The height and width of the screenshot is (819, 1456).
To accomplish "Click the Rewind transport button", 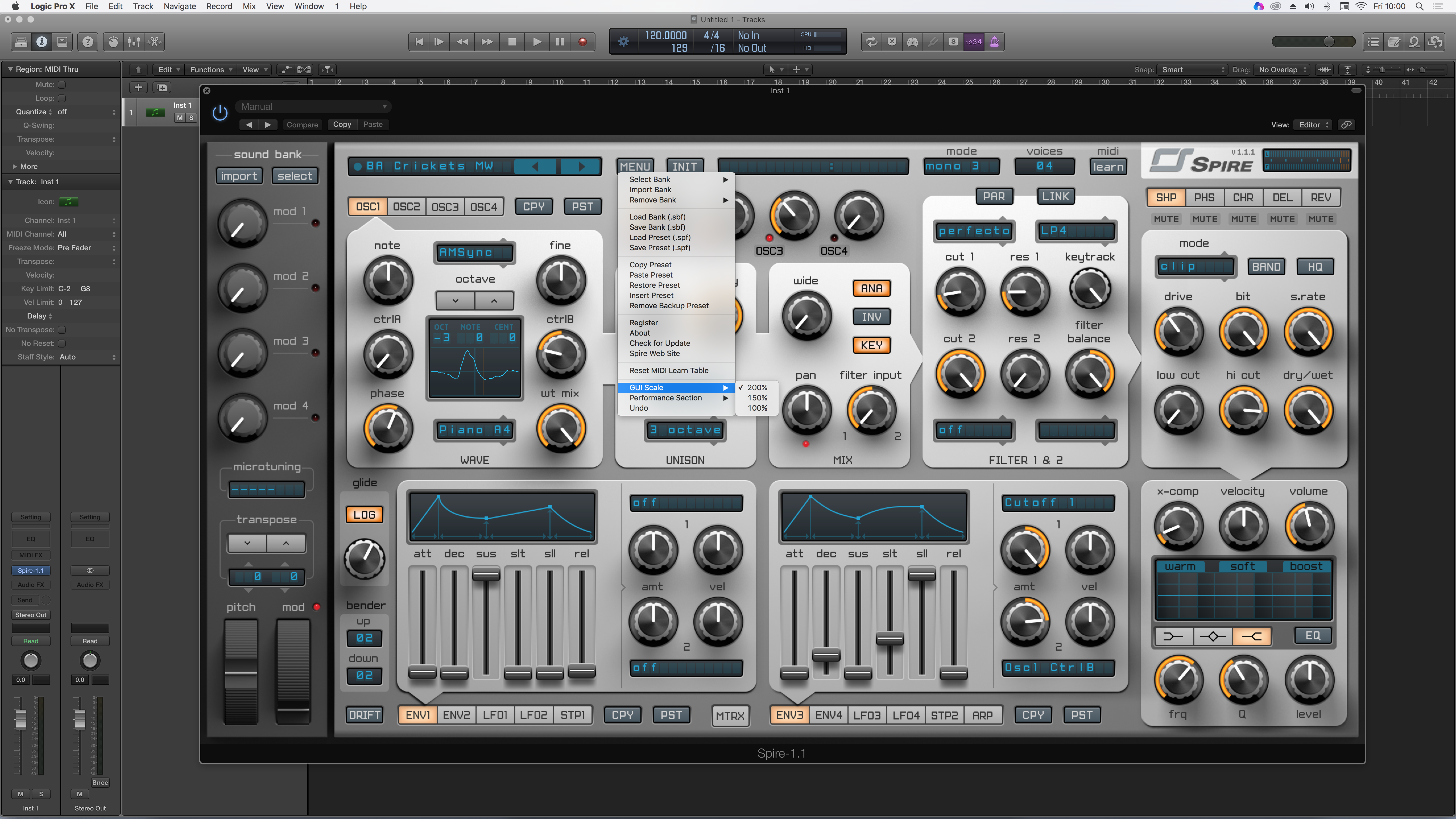I will coord(462,42).
